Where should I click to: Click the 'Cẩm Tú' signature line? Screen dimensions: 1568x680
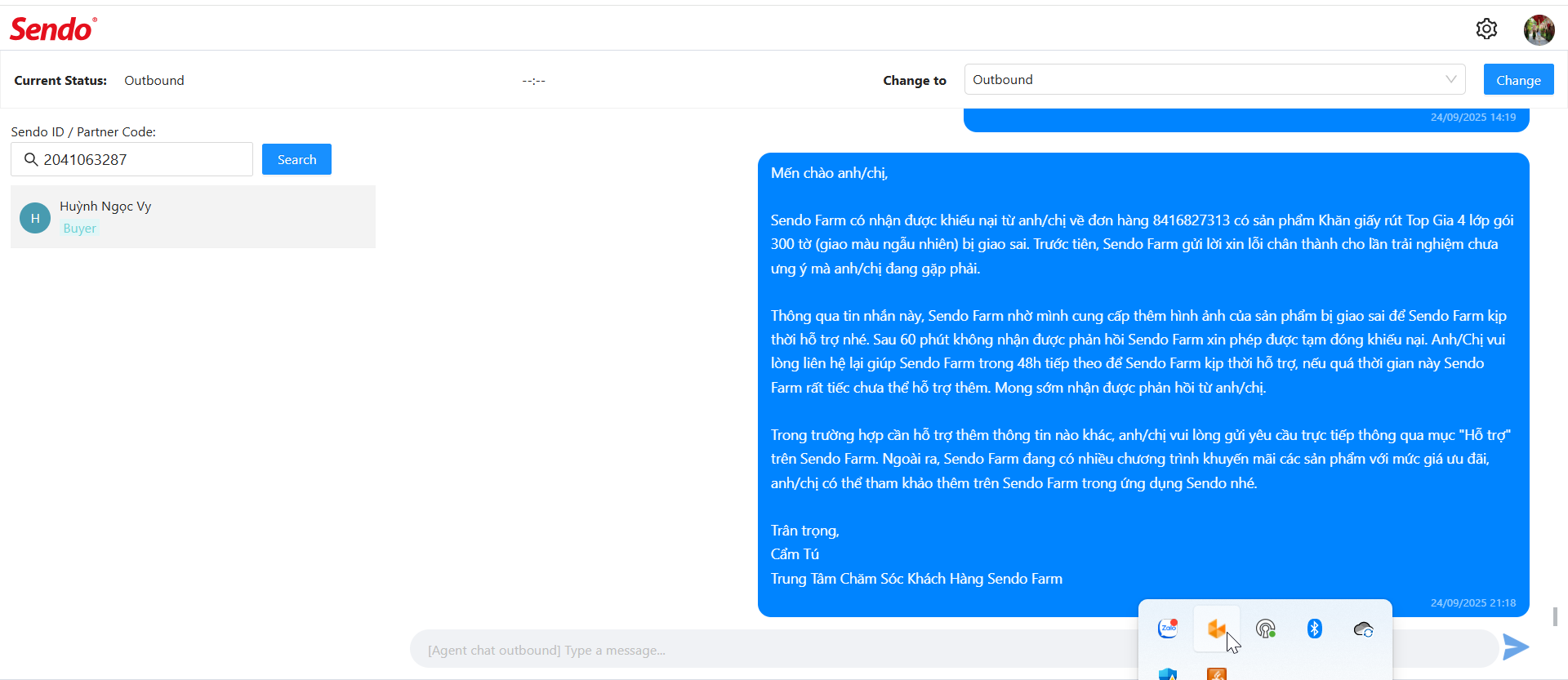tap(795, 554)
